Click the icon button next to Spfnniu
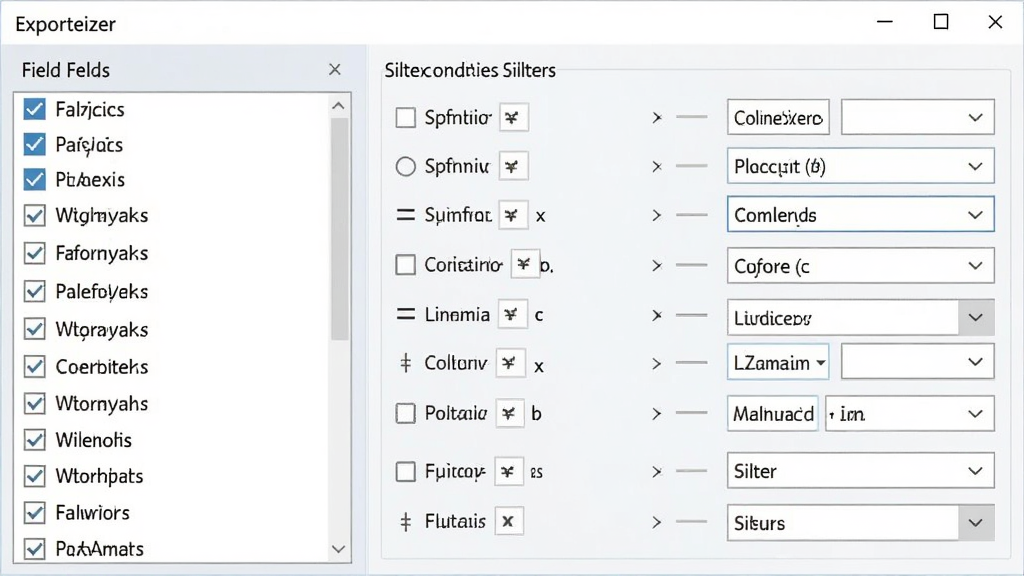This screenshot has width=1024, height=576. (x=513, y=167)
